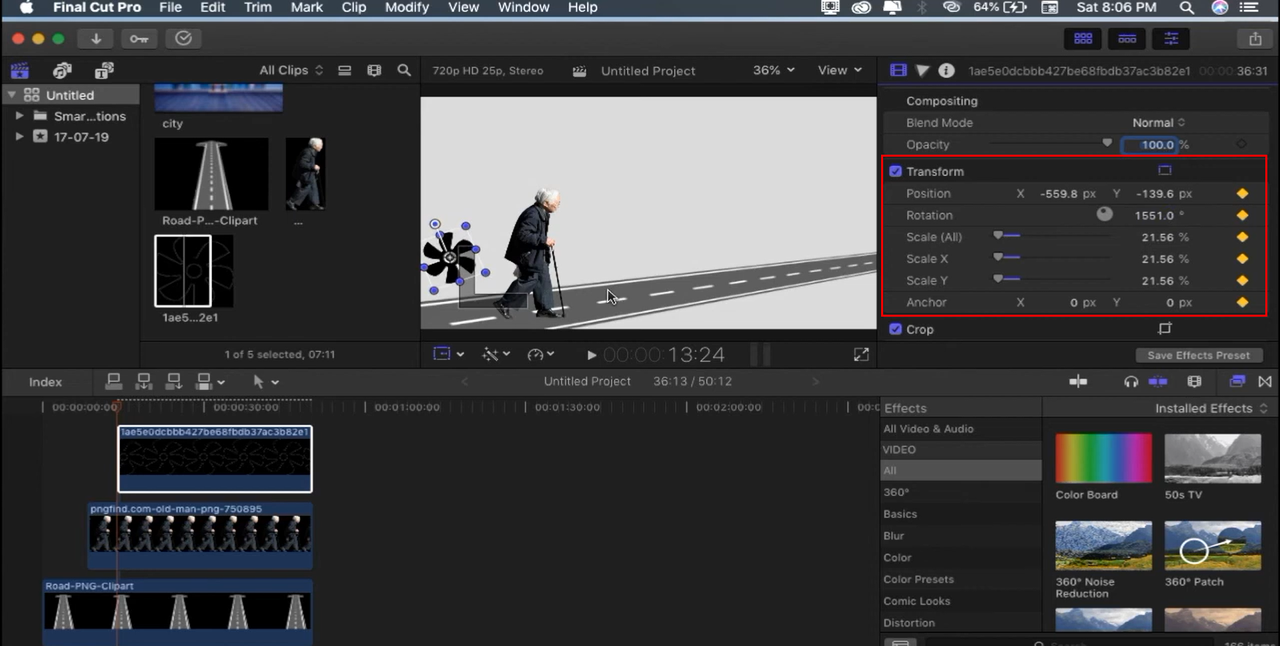Image resolution: width=1280 pixels, height=646 pixels.
Task: Open the Edit menu
Action: coord(213,8)
